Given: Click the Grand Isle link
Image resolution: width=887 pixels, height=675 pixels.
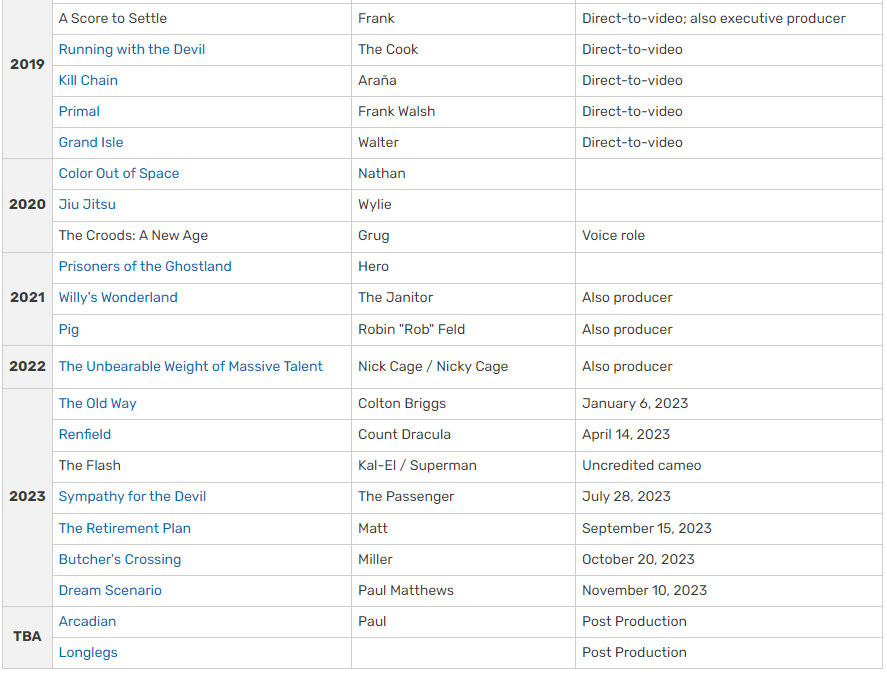Looking at the screenshot, I should 91,143.
